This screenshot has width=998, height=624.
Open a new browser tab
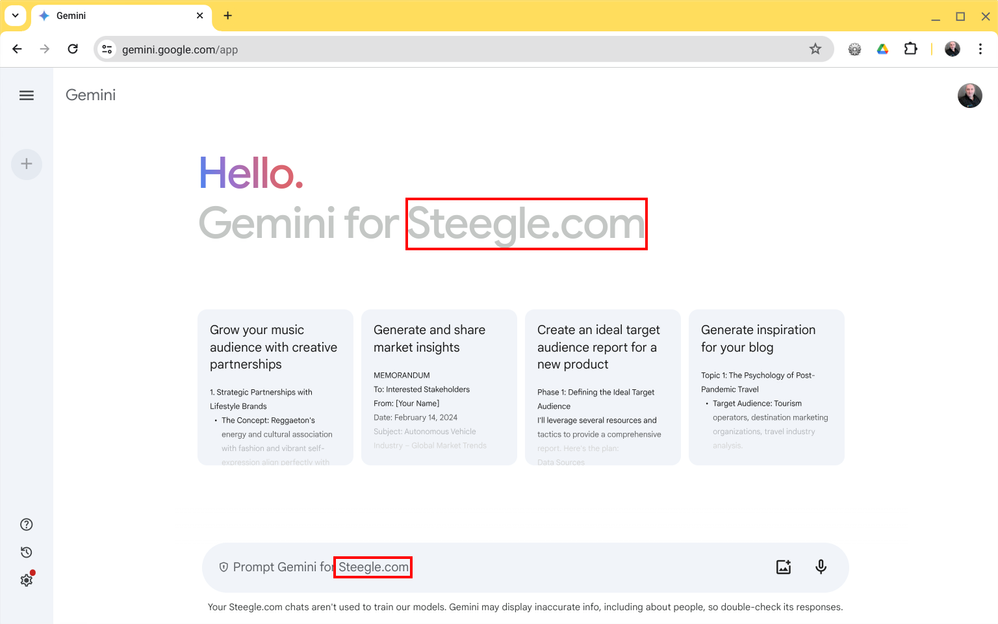click(228, 16)
